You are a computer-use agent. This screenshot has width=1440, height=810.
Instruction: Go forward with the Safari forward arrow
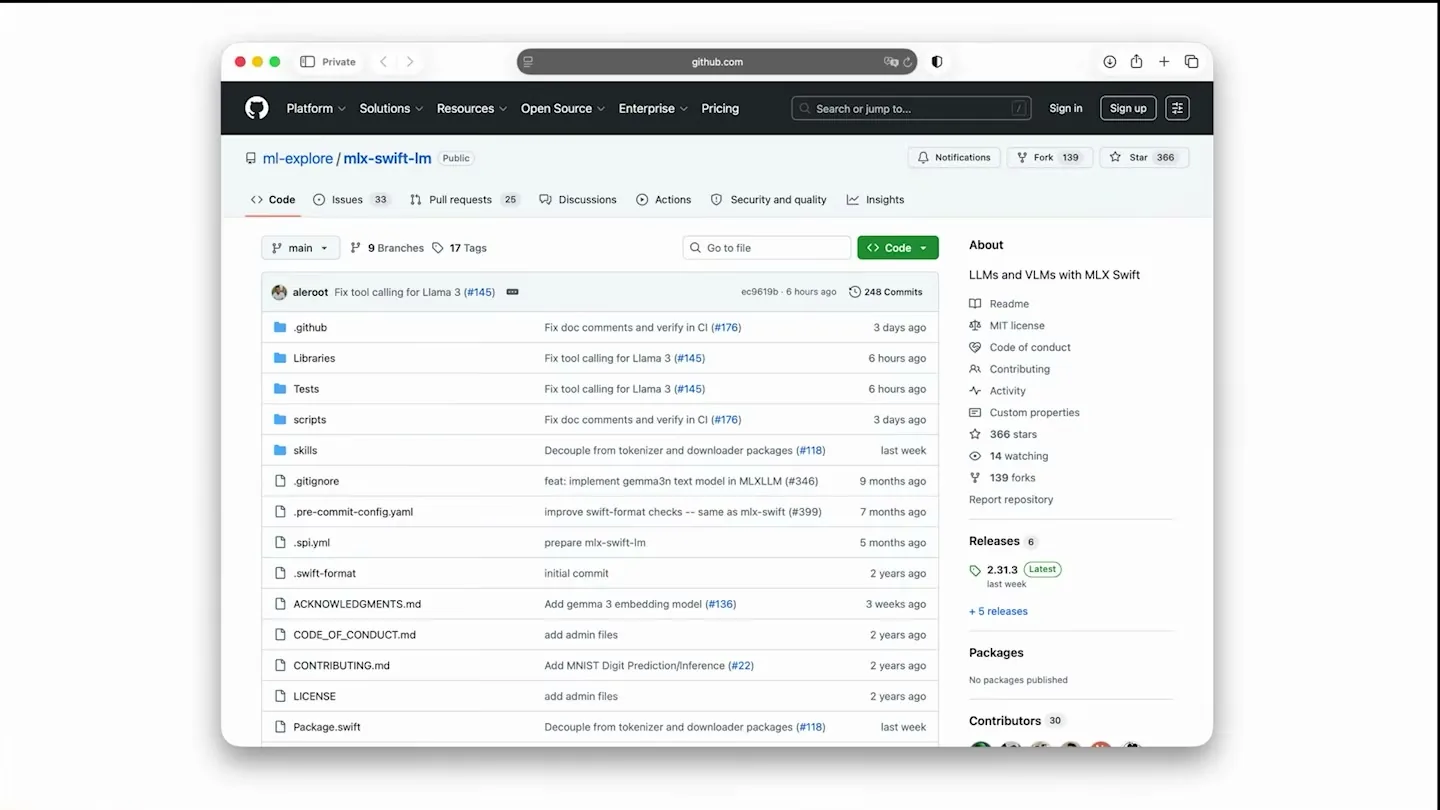tap(410, 62)
